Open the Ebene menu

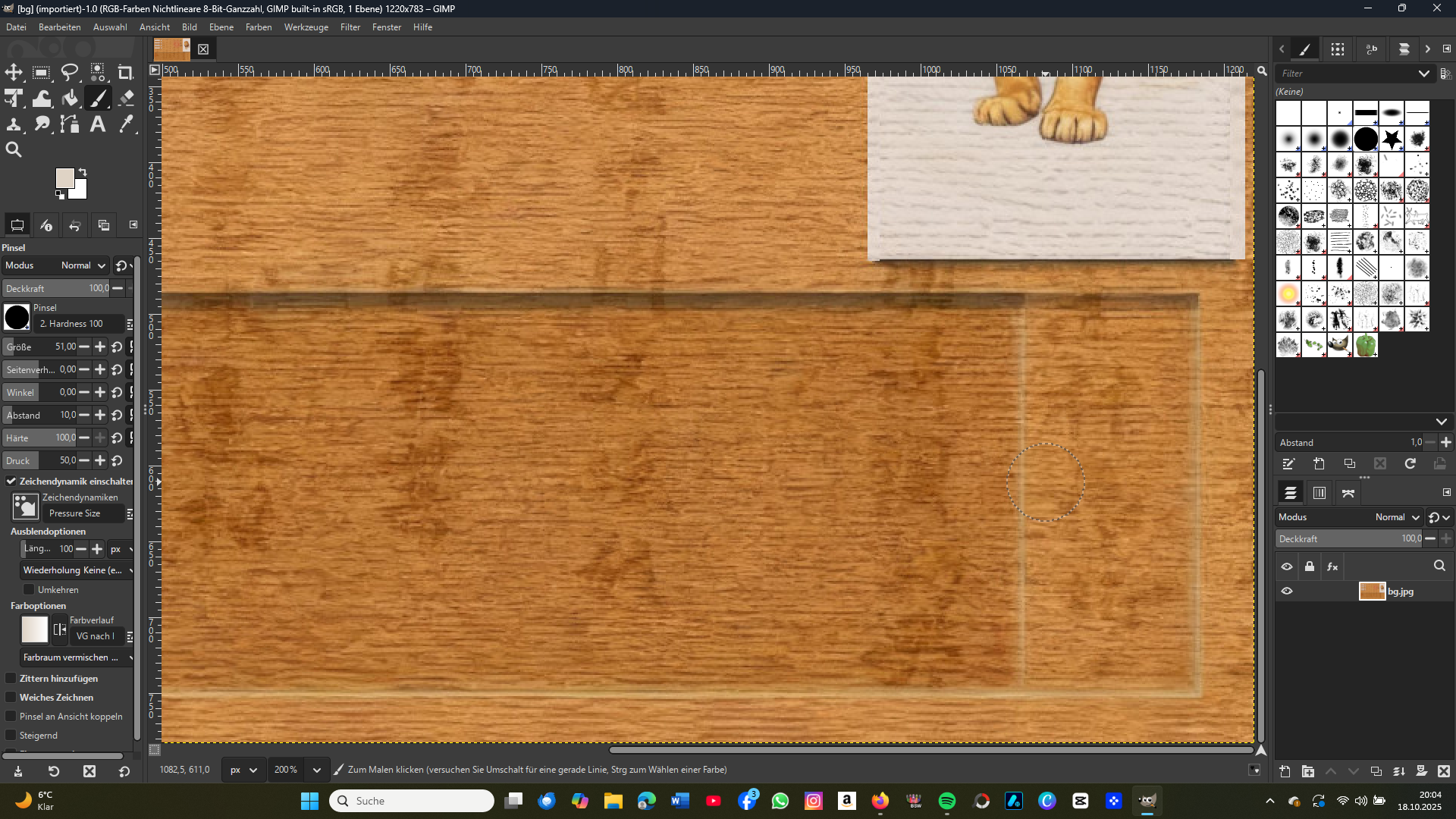[221, 27]
